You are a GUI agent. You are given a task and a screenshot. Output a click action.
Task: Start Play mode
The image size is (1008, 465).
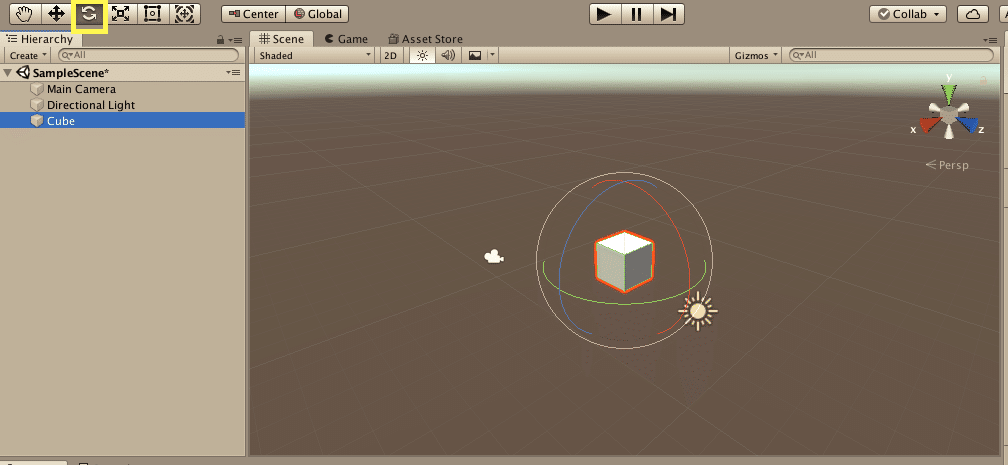point(604,14)
